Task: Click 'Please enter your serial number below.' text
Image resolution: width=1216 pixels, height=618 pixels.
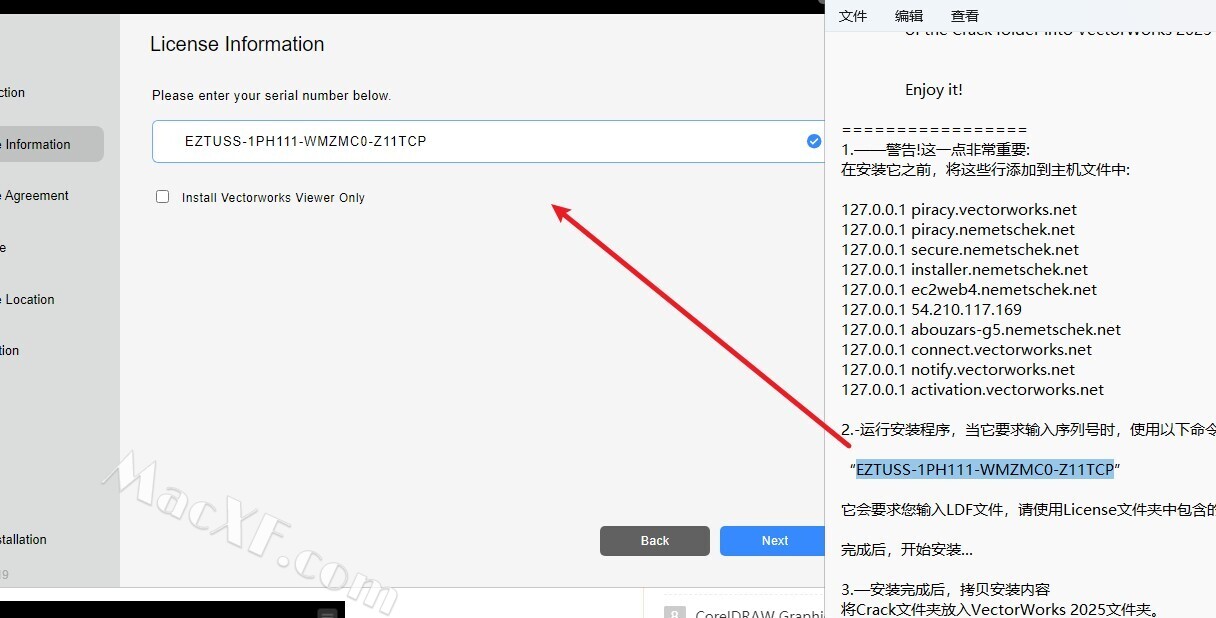Action: click(x=271, y=96)
